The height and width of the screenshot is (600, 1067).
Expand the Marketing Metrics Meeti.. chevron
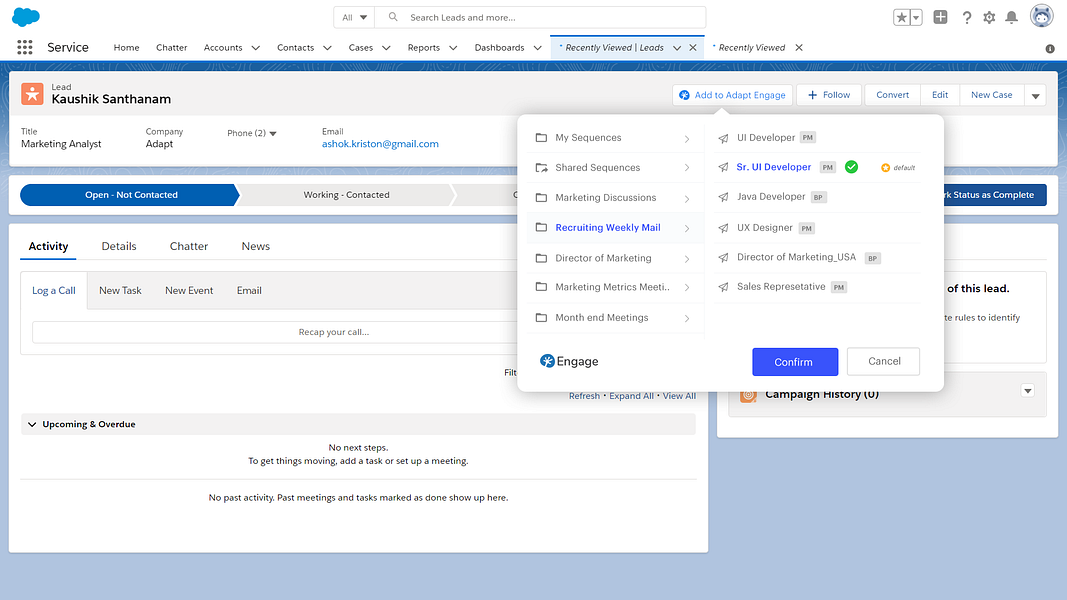pyautogui.click(x=687, y=287)
